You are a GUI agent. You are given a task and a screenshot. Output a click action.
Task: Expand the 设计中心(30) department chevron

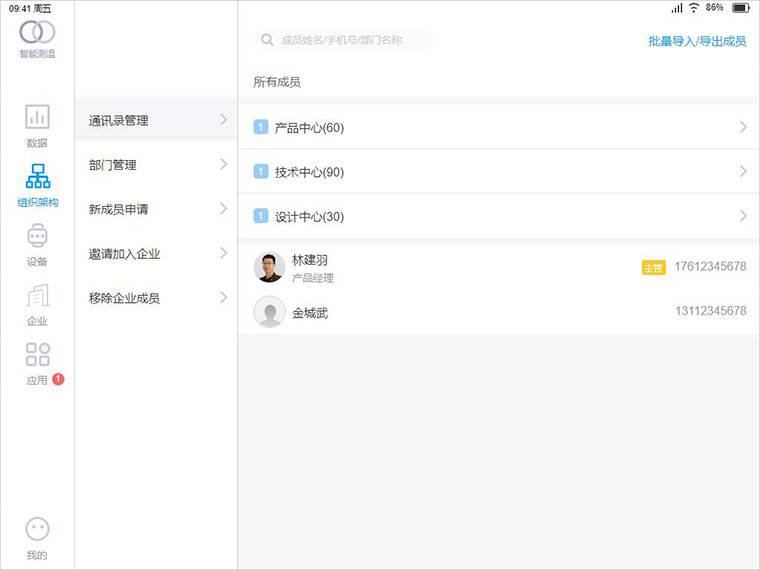click(x=743, y=216)
